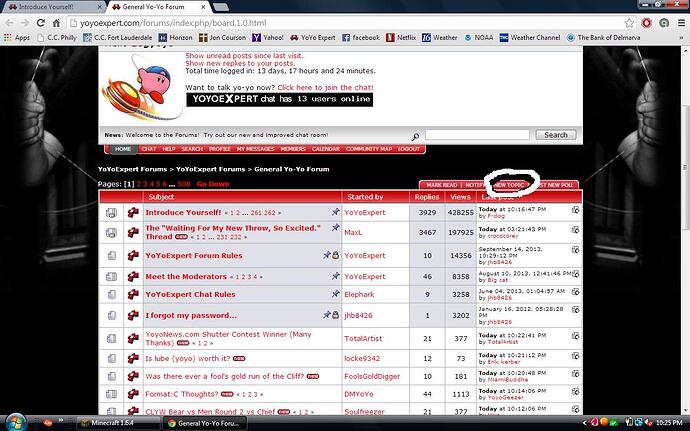The width and height of the screenshot is (690, 431).
Task: Select the General Yo-Yo Forum browser tab
Action: 158,7
